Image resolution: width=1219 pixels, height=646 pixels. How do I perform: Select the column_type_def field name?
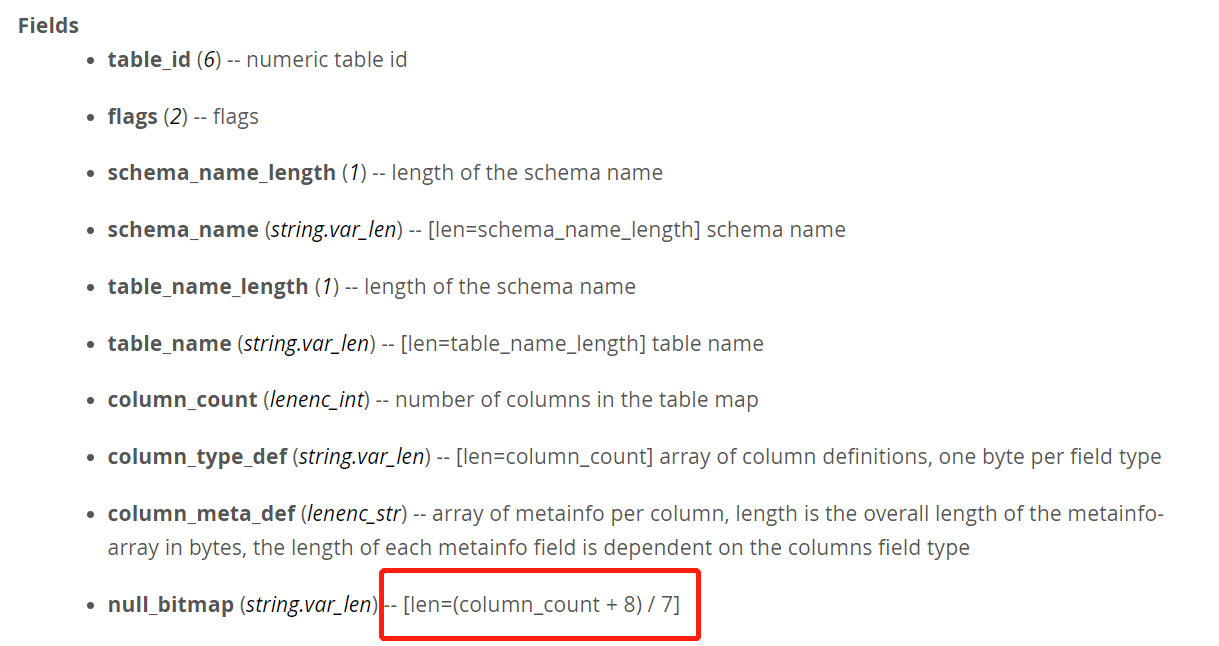click(x=197, y=457)
